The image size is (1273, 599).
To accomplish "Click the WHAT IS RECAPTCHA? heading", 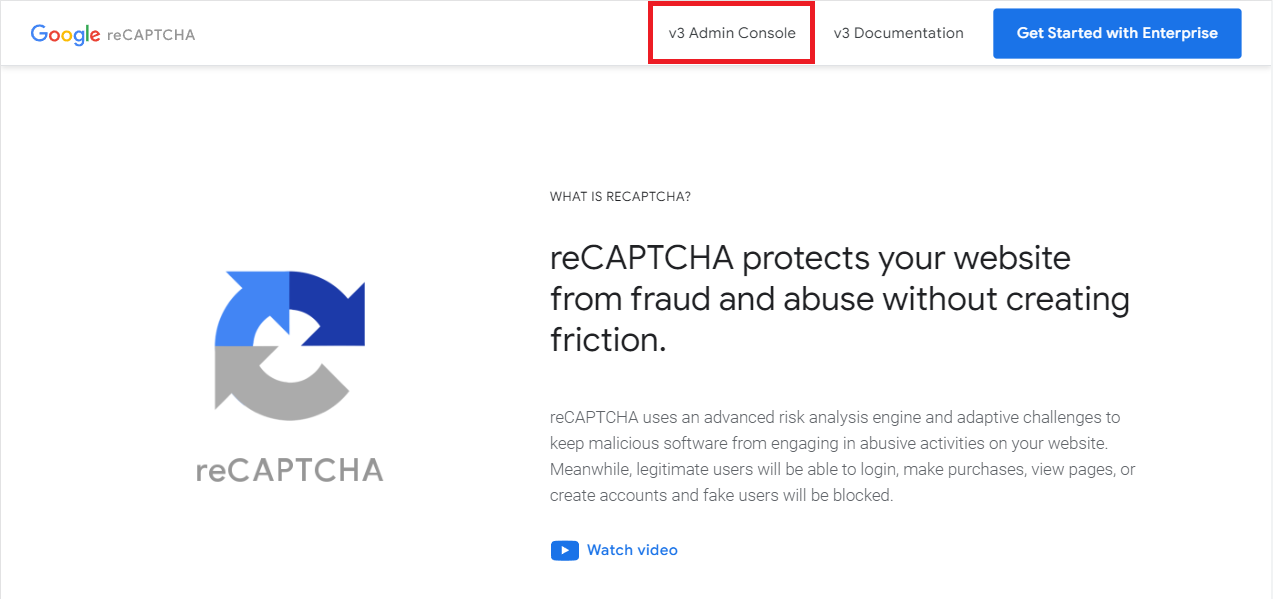I will 620,197.
